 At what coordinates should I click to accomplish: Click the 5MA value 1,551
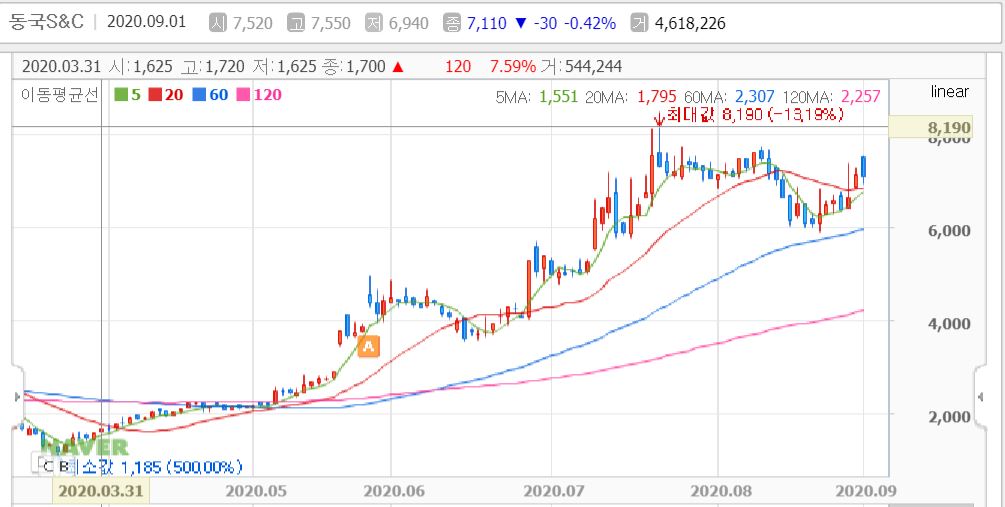tap(558, 97)
